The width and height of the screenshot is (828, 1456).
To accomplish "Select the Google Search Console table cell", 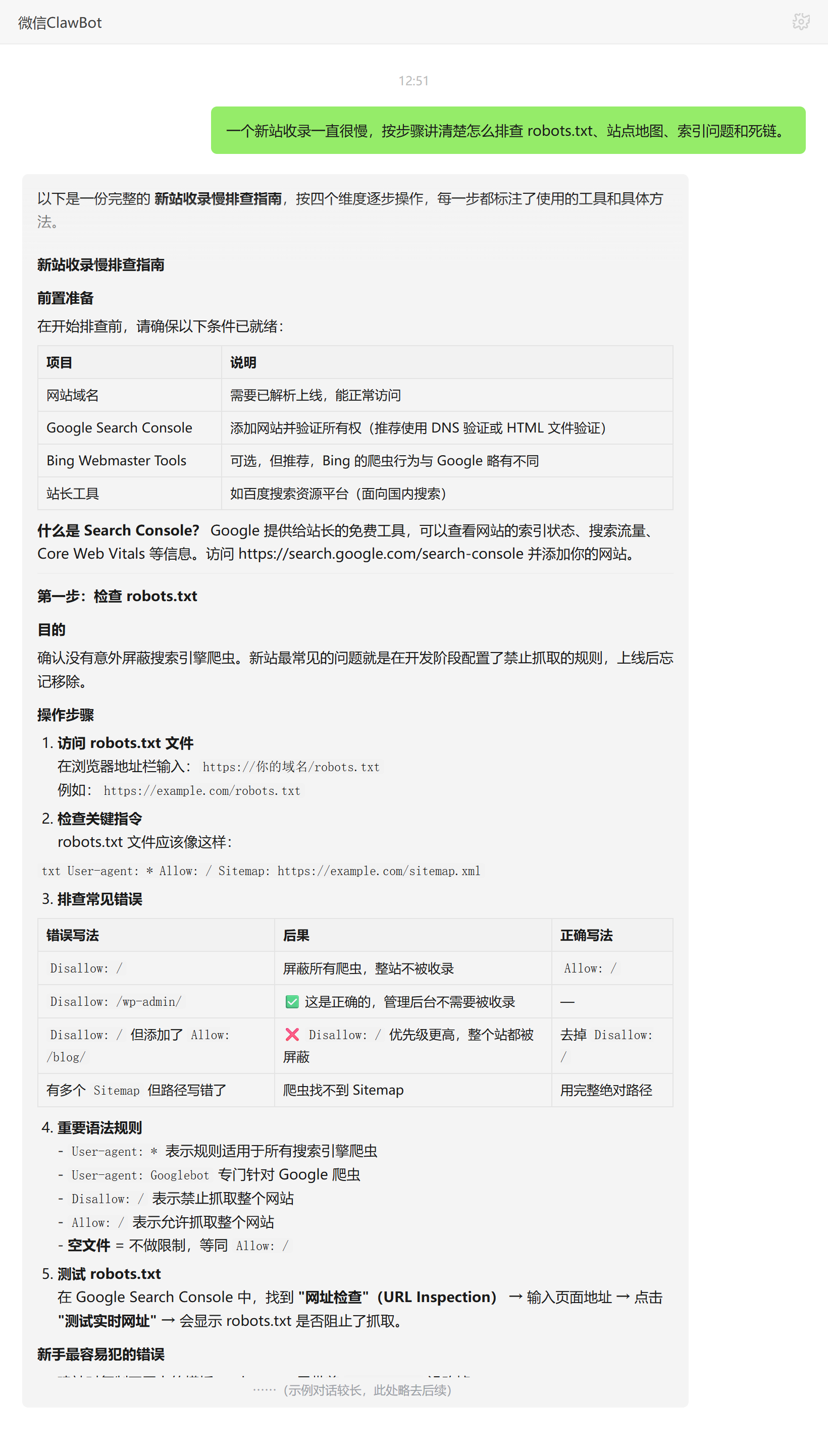I will pos(130,428).
